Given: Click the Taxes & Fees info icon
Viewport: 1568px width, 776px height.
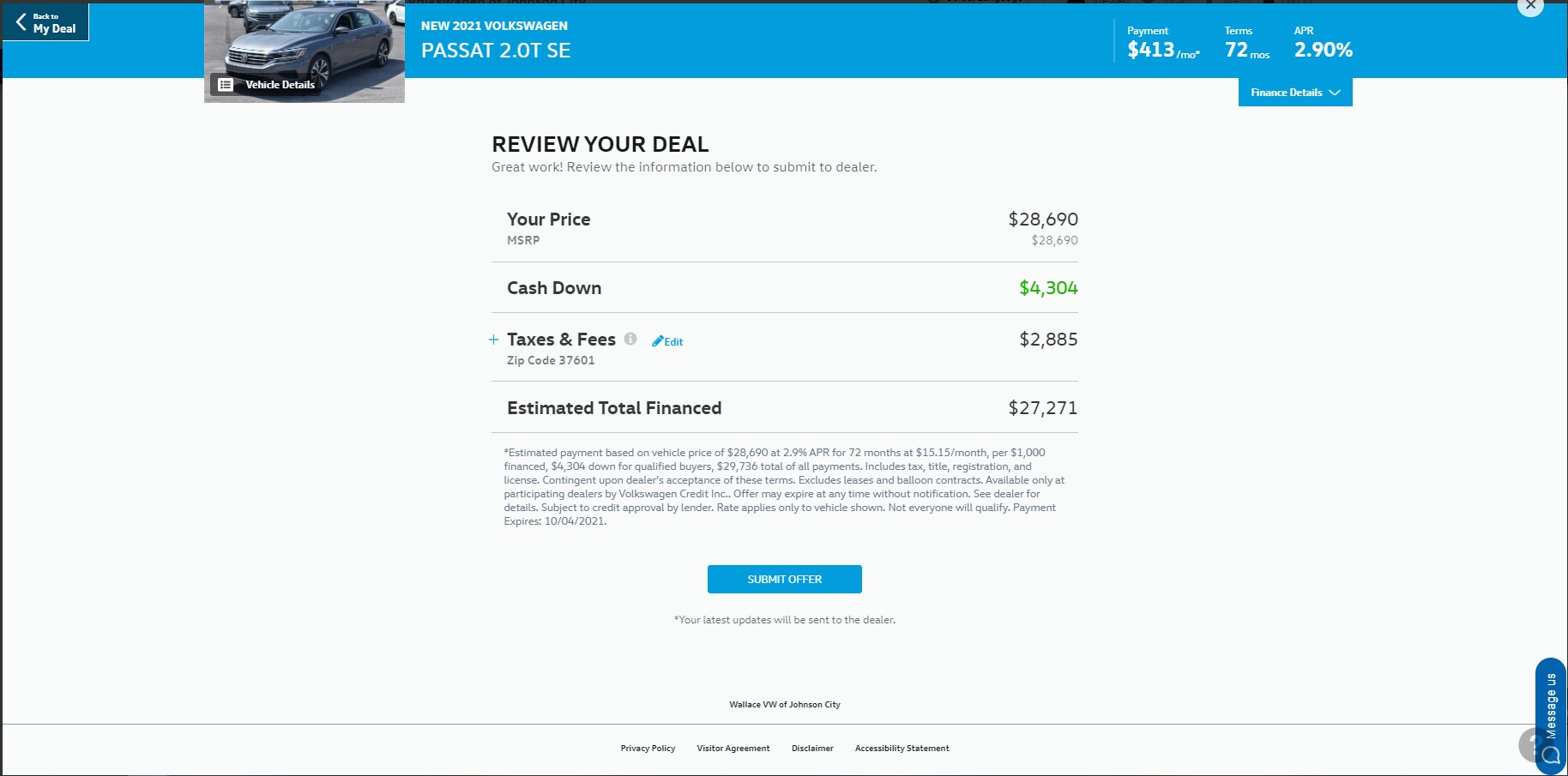Looking at the screenshot, I should pos(630,339).
